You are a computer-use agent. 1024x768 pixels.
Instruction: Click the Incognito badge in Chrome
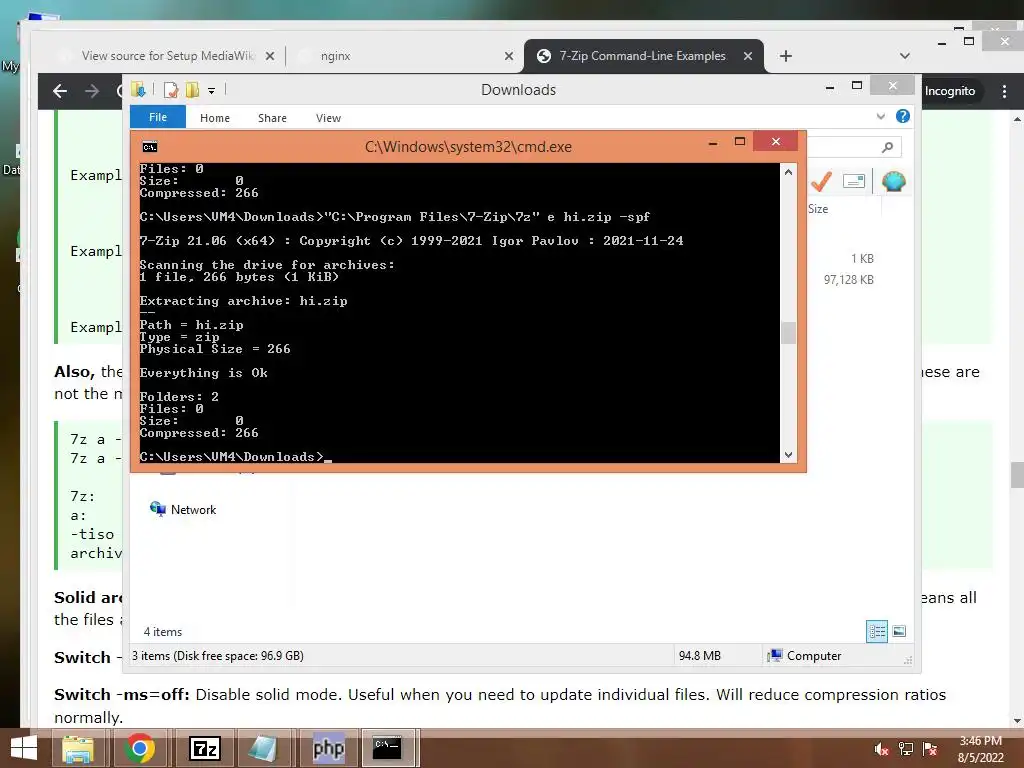[950, 91]
